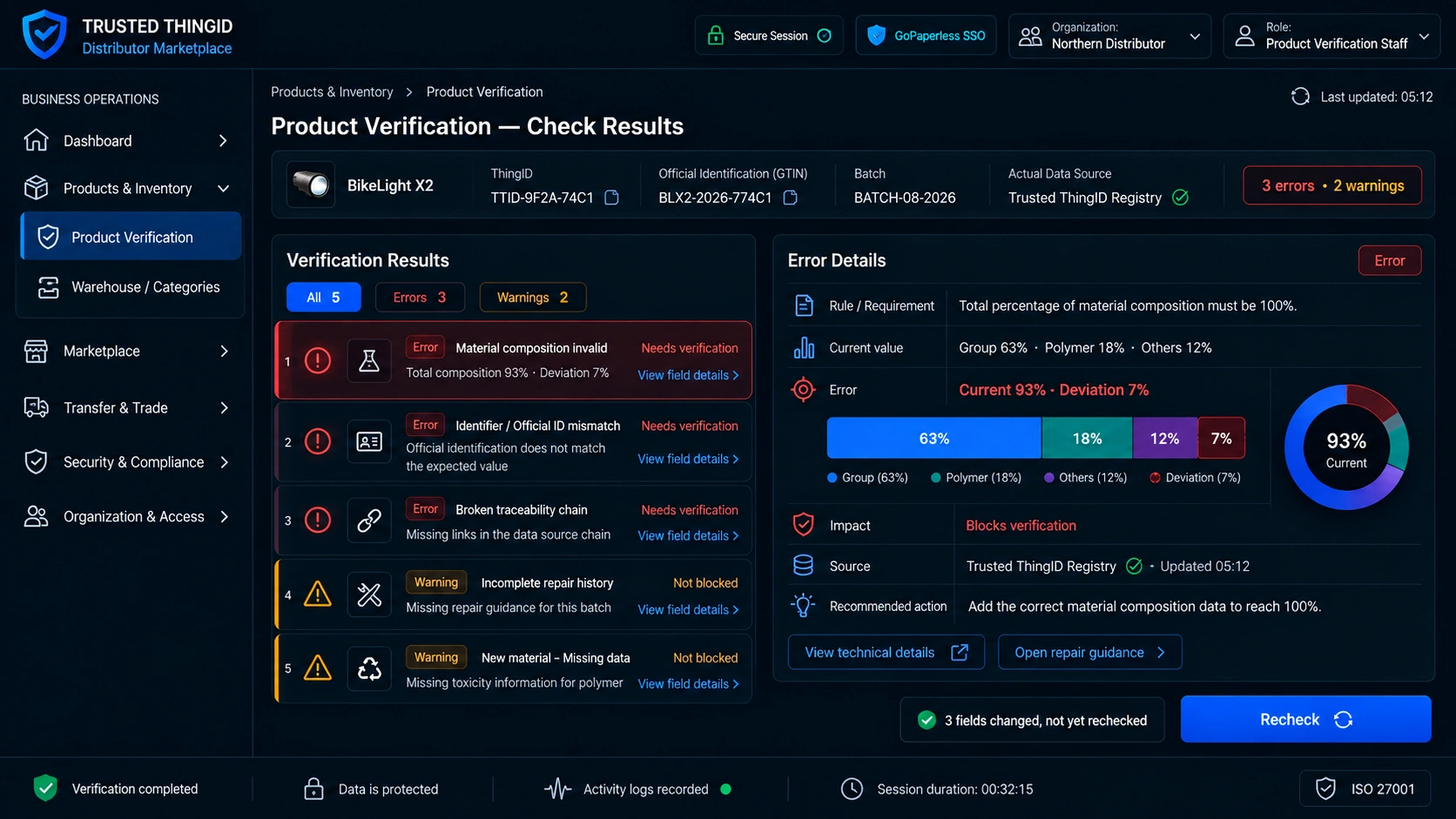Copy the ThingID TTID-9F2A-74C1 value
The width and height of the screenshot is (1456, 819).
(612, 198)
